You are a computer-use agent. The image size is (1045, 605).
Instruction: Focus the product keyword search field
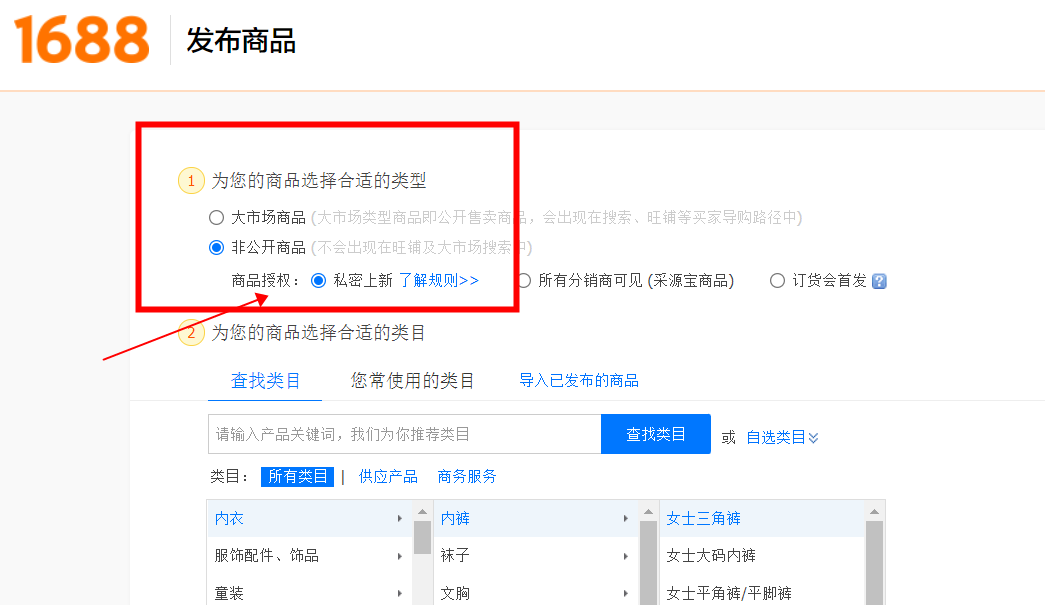405,434
